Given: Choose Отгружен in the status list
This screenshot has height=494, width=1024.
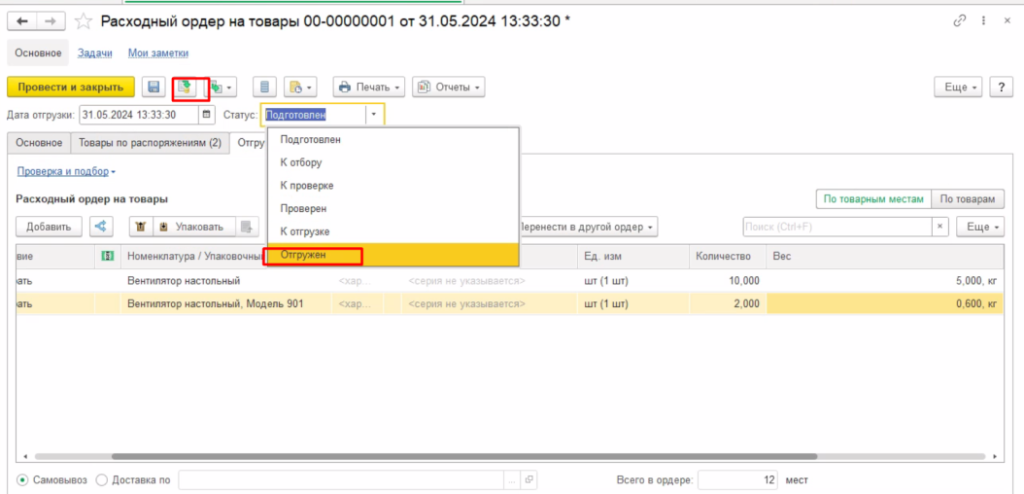Looking at the screenshot, I should tap(305, 255).
